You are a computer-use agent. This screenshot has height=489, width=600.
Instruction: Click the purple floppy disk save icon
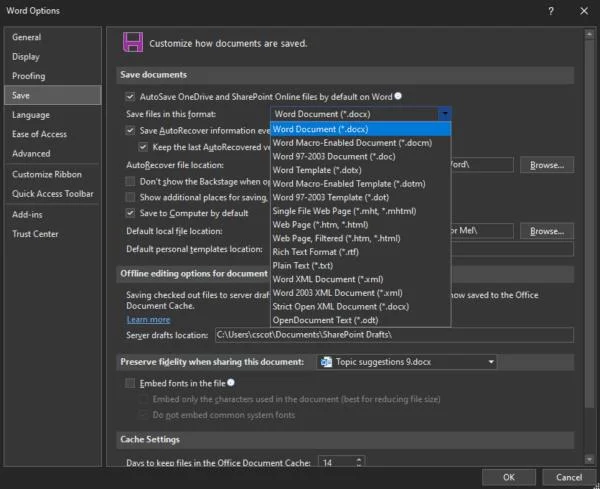click(133, 42)
